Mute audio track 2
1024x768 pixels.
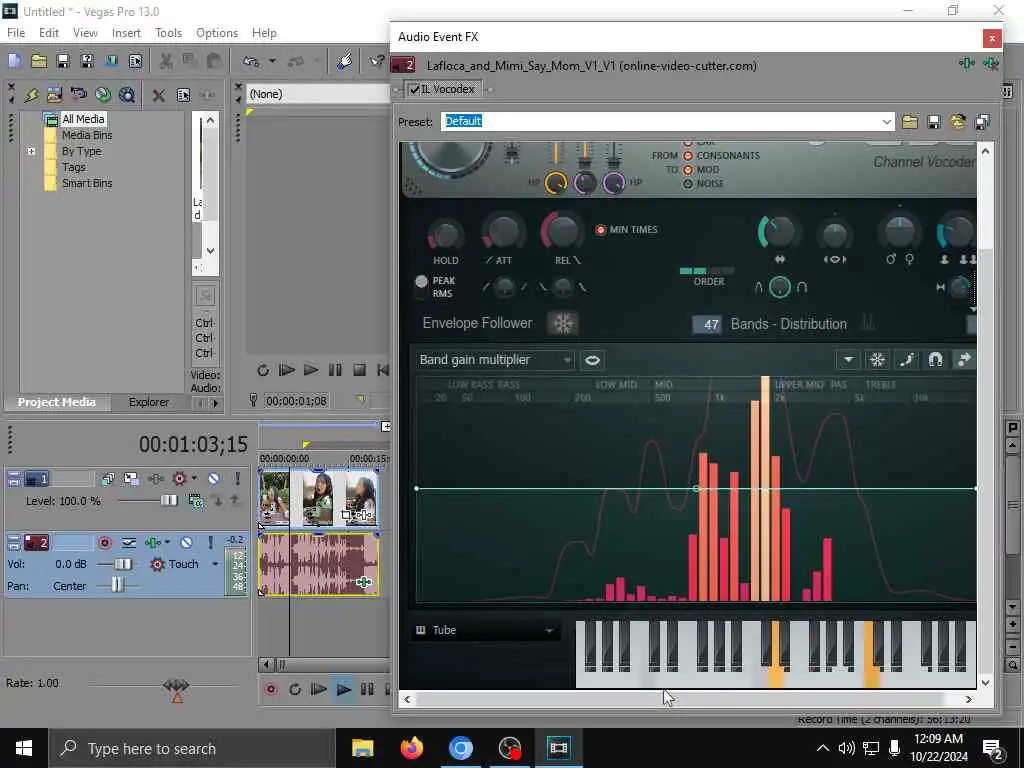tap(186, 543)
